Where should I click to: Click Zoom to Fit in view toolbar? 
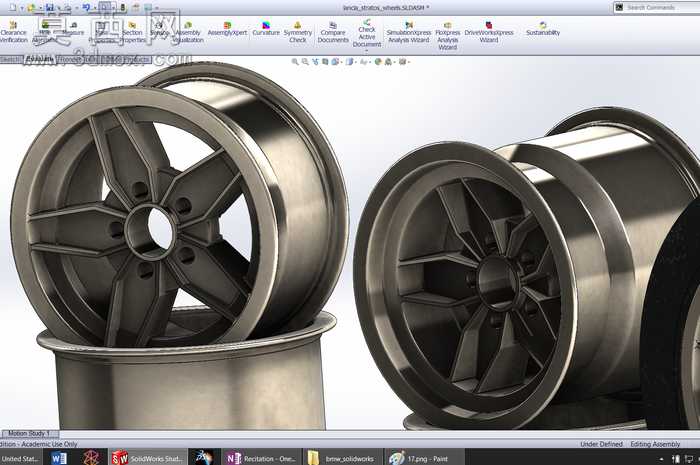[295, 62]
